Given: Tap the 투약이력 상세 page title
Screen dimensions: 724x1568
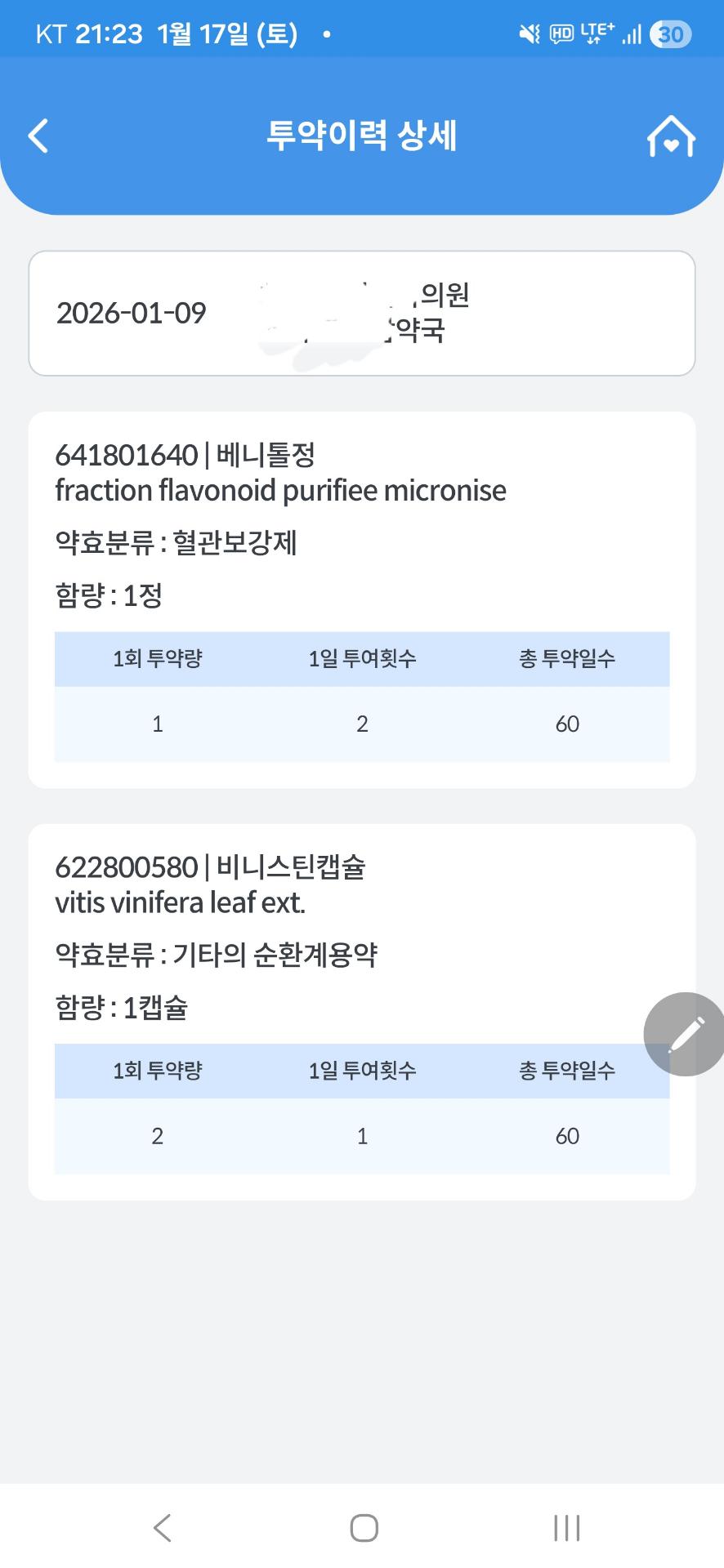Looking at the screenshot, I should [x=361, y=136].
